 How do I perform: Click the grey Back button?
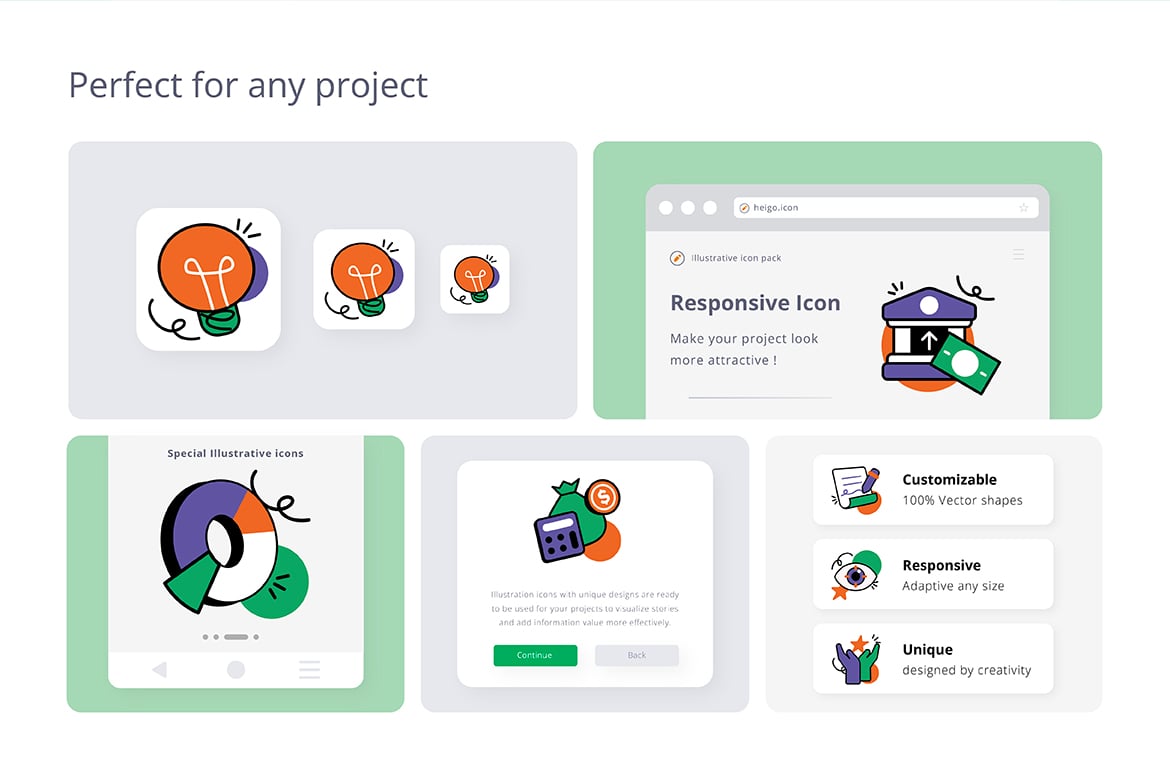click(636, 655)
